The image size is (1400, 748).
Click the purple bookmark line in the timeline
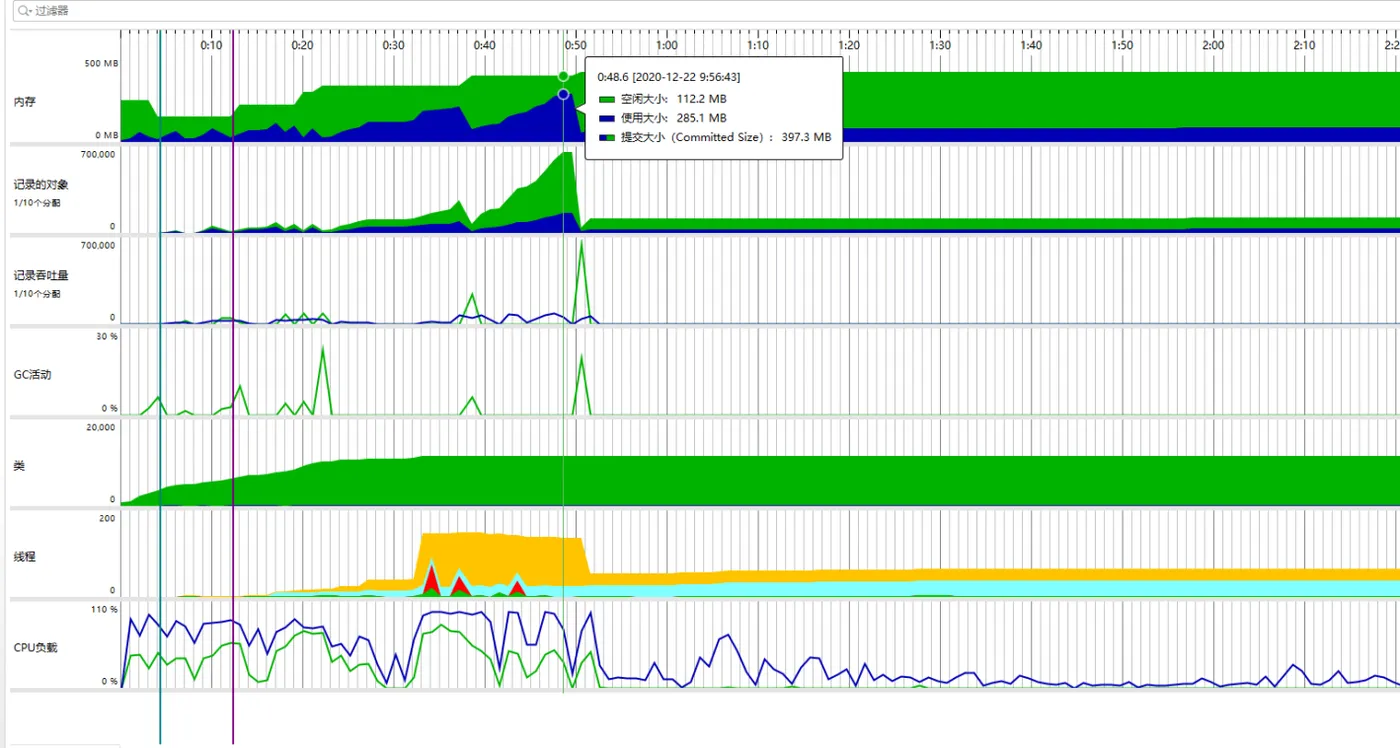pyautogui.click(x=233, y=387)
